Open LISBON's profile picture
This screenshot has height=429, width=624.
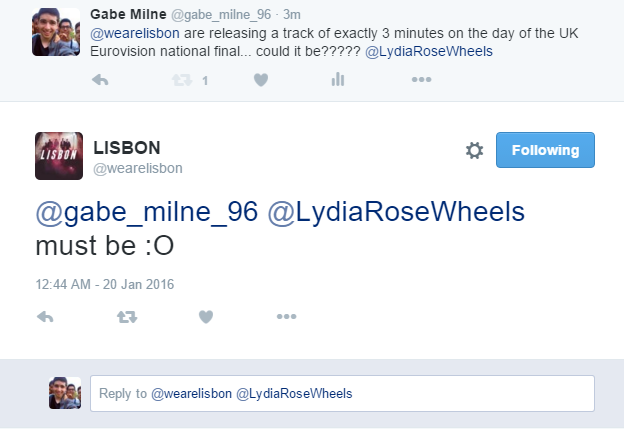click(x=59, y=156)
